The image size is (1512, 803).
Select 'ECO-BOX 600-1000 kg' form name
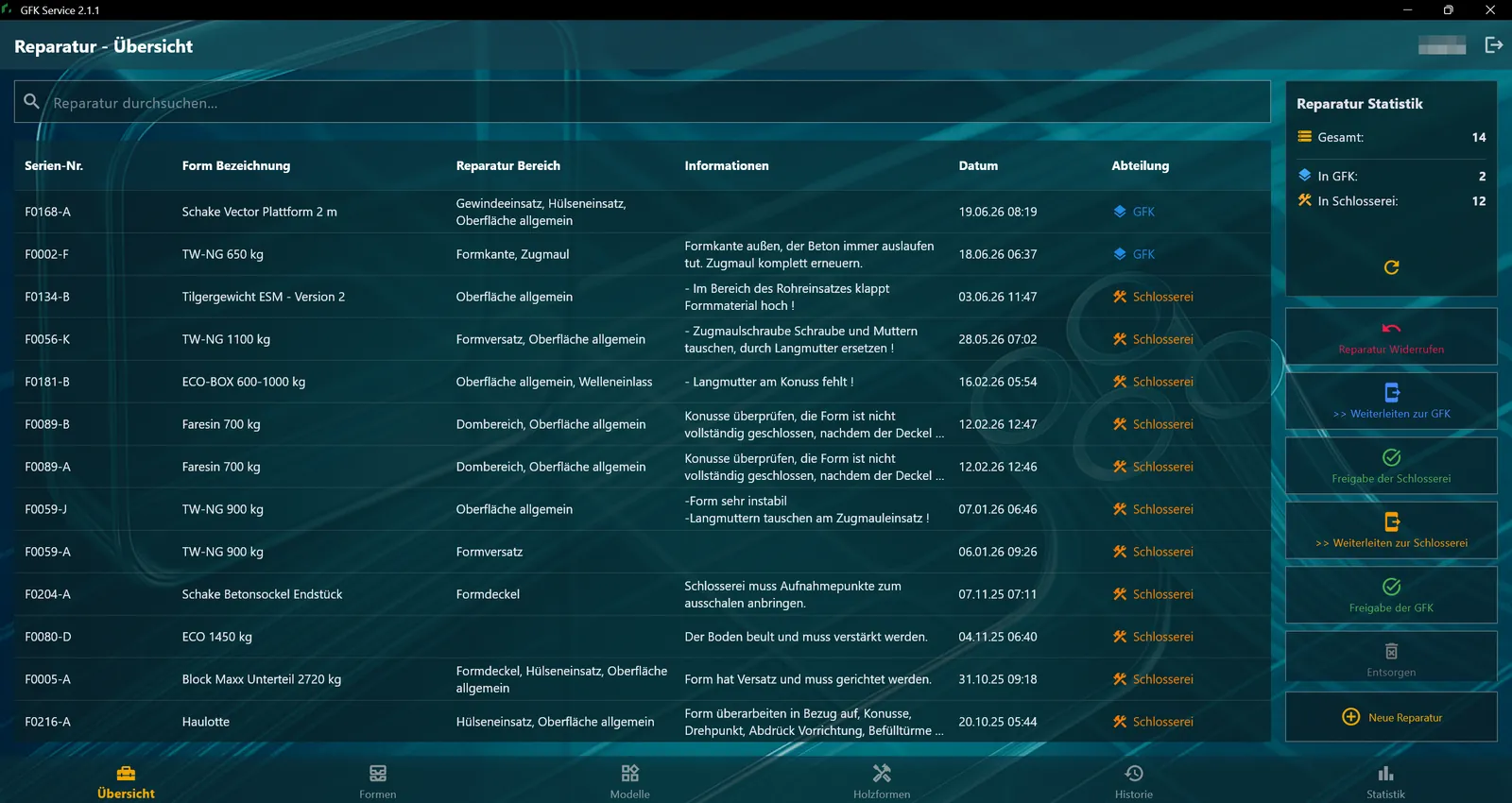click(x=244, y=382)
